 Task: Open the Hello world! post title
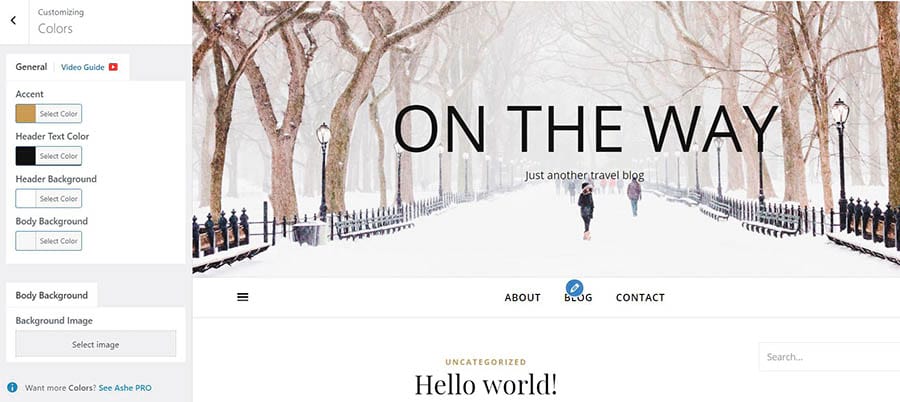tap(486, 384)
